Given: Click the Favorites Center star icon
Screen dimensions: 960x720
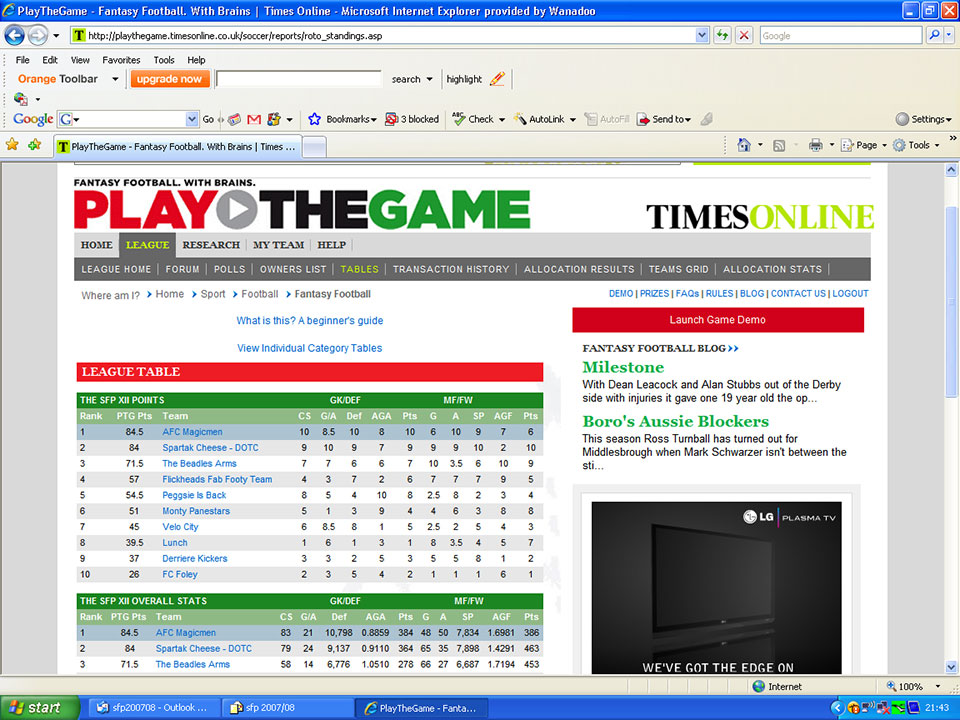Looking at the screenshot, I should tap(12, 145).
